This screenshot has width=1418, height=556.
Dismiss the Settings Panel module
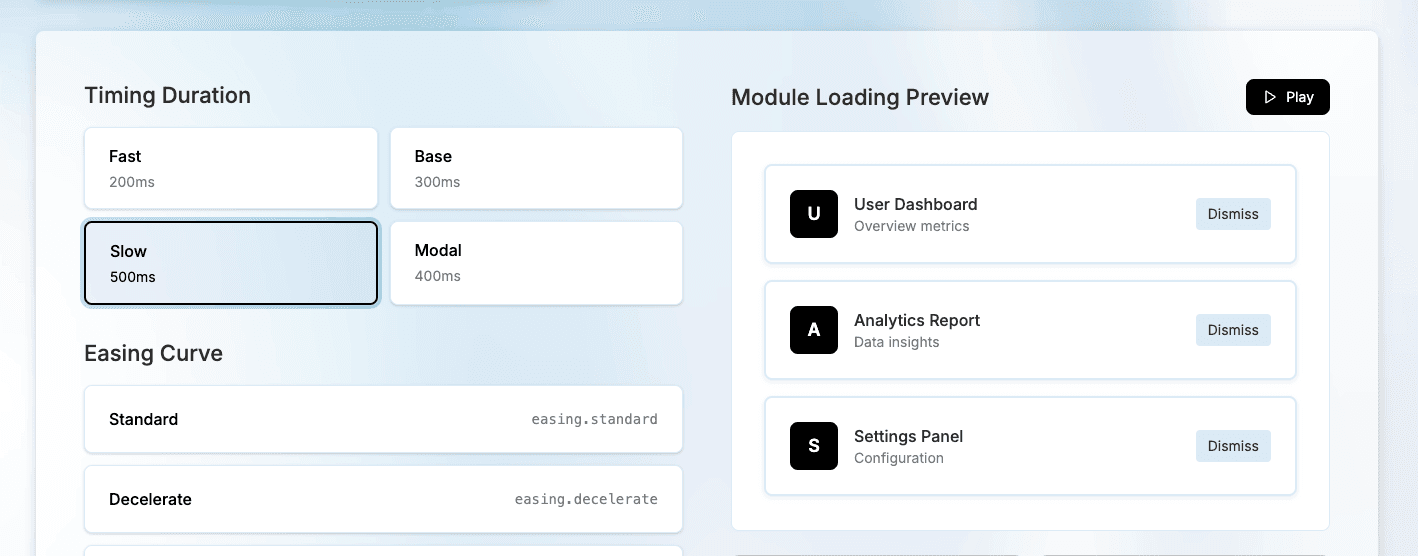[1233, 446]
